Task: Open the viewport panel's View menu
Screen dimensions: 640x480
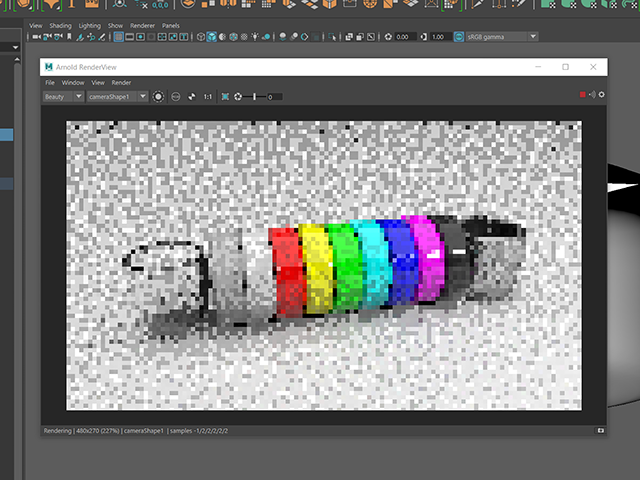Action: click(36, 26)
